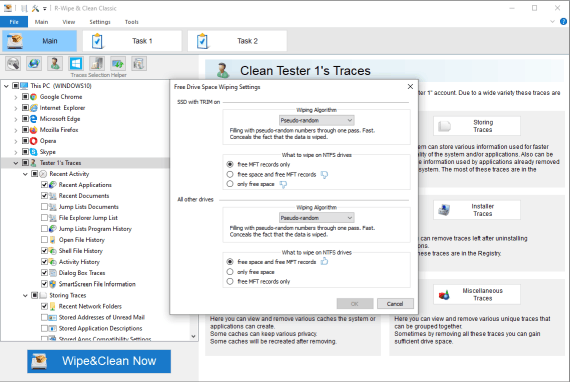The width and height of the screenshot is (570, 382).
Task: Select other drives 'free space and free MFT records'
Action: 230,262
